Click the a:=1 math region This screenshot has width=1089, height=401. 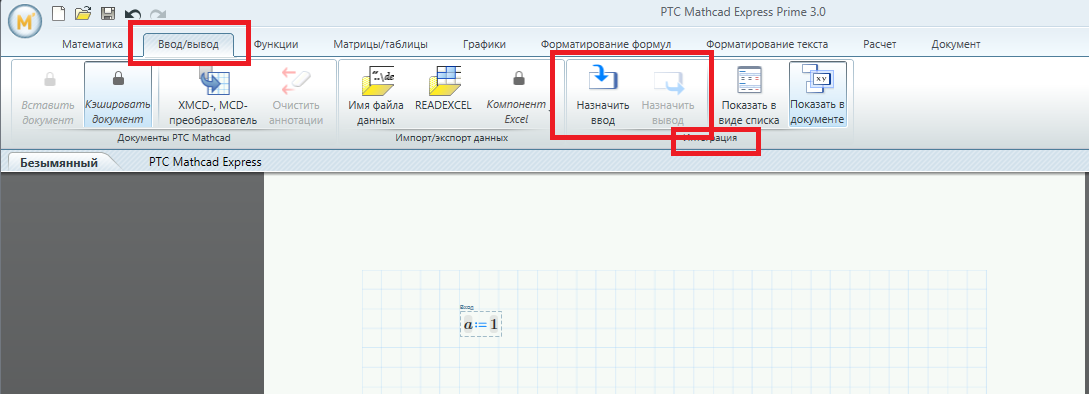point(481,324)
